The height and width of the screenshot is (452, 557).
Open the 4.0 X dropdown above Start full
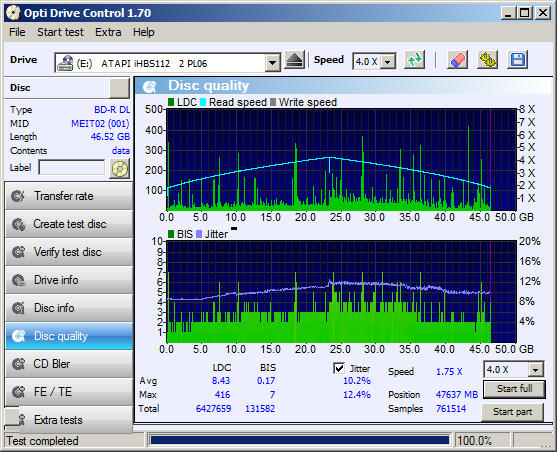(535, 370)
